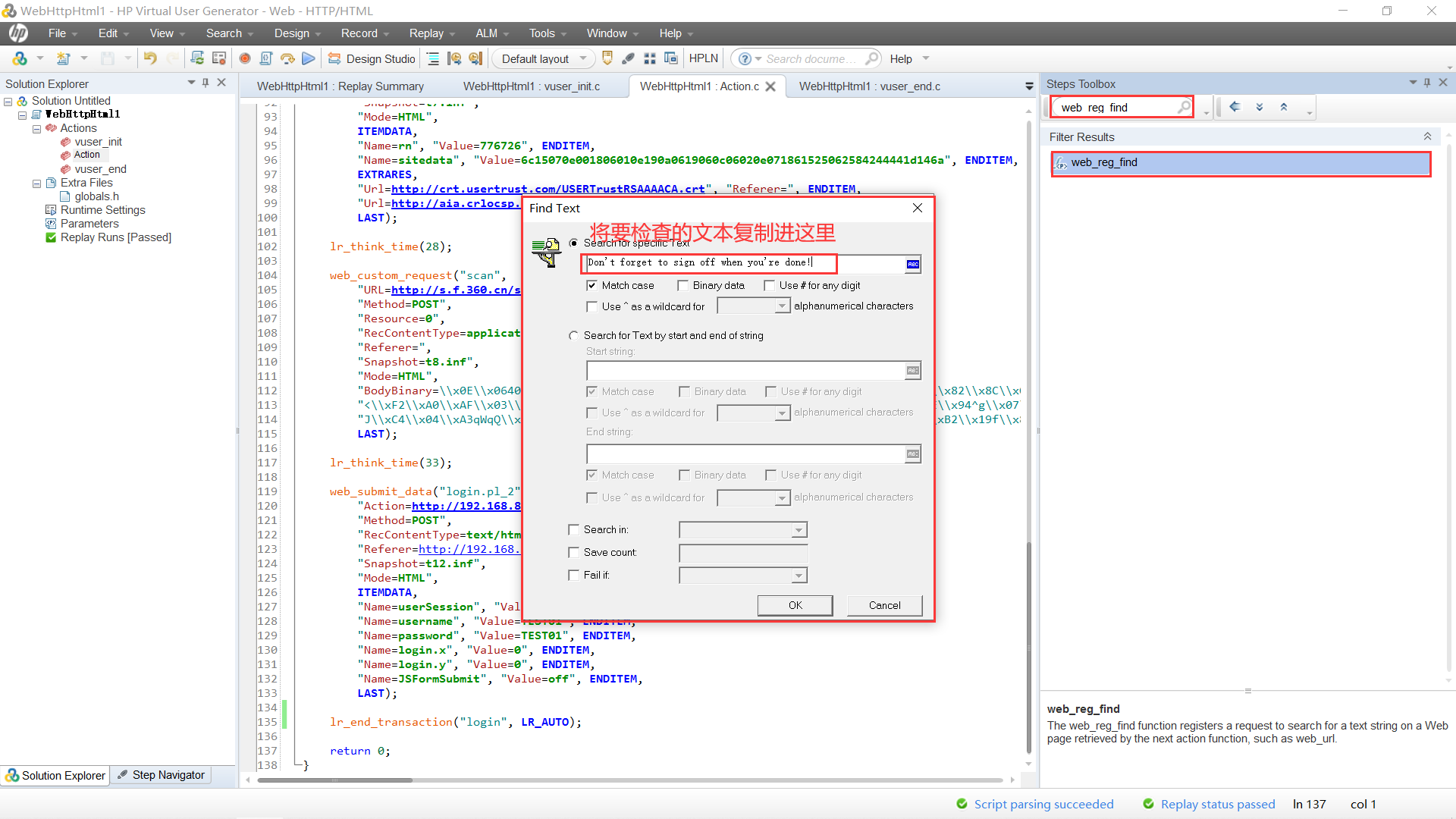Image resolution: width=1456 pixels, height=819 pixels.
Task: Collapse the Actions tree node
Action: pos(36,129)
